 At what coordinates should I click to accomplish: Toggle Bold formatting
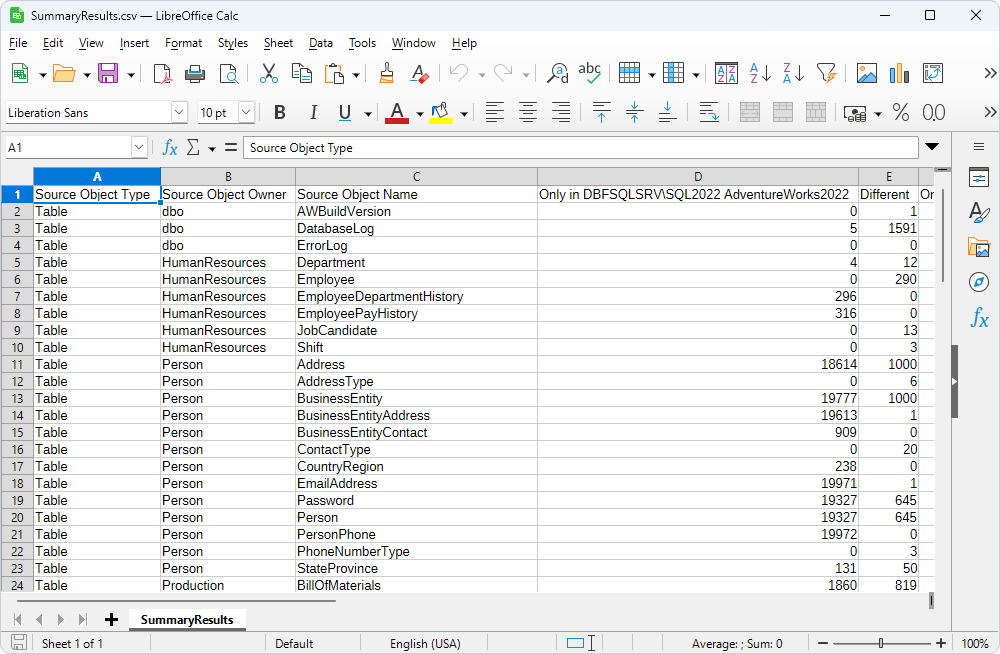[279, 113]
